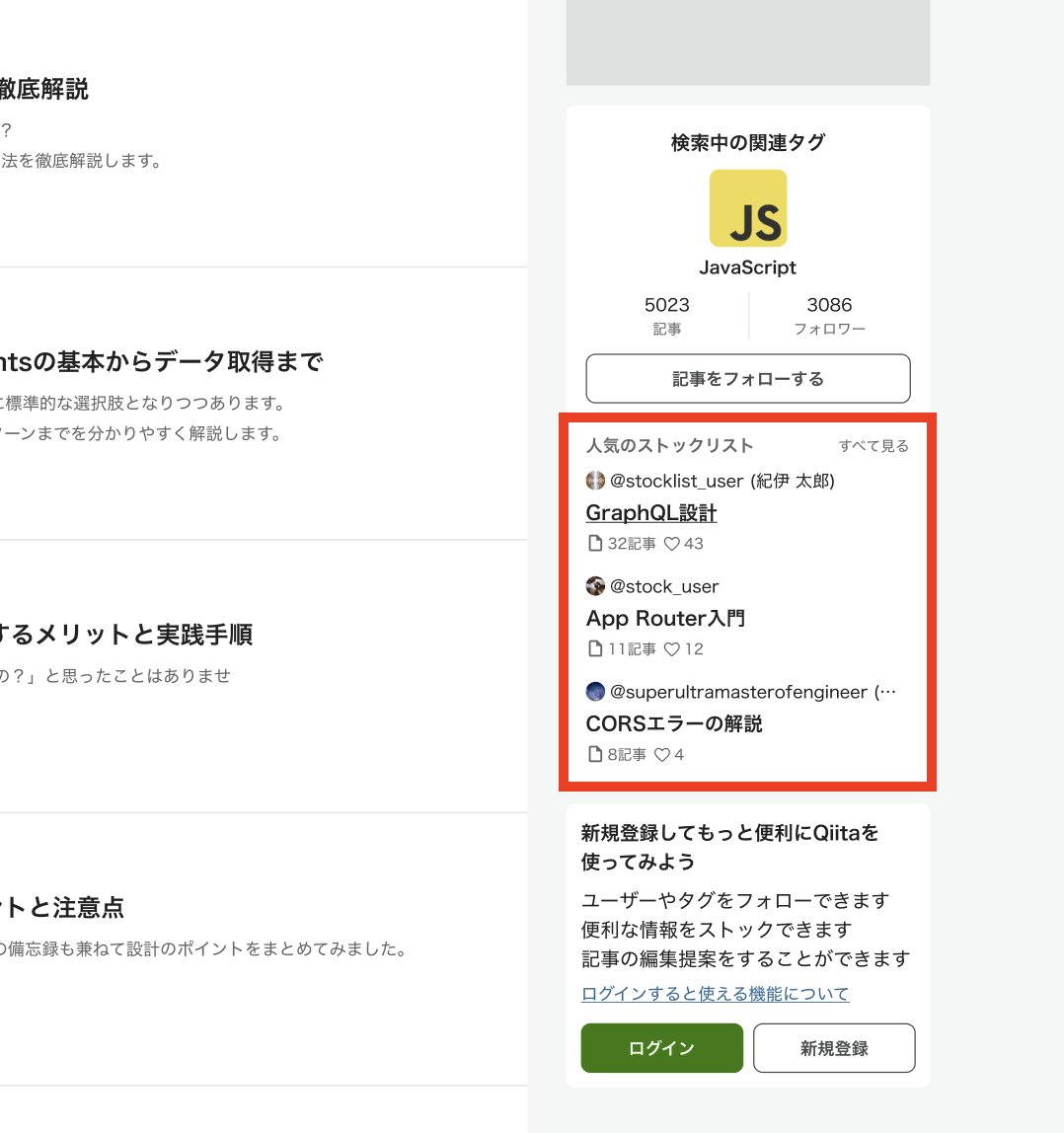Open article ending と注意点
This screenshot has height=1133, width=1064.
(62, 907)
